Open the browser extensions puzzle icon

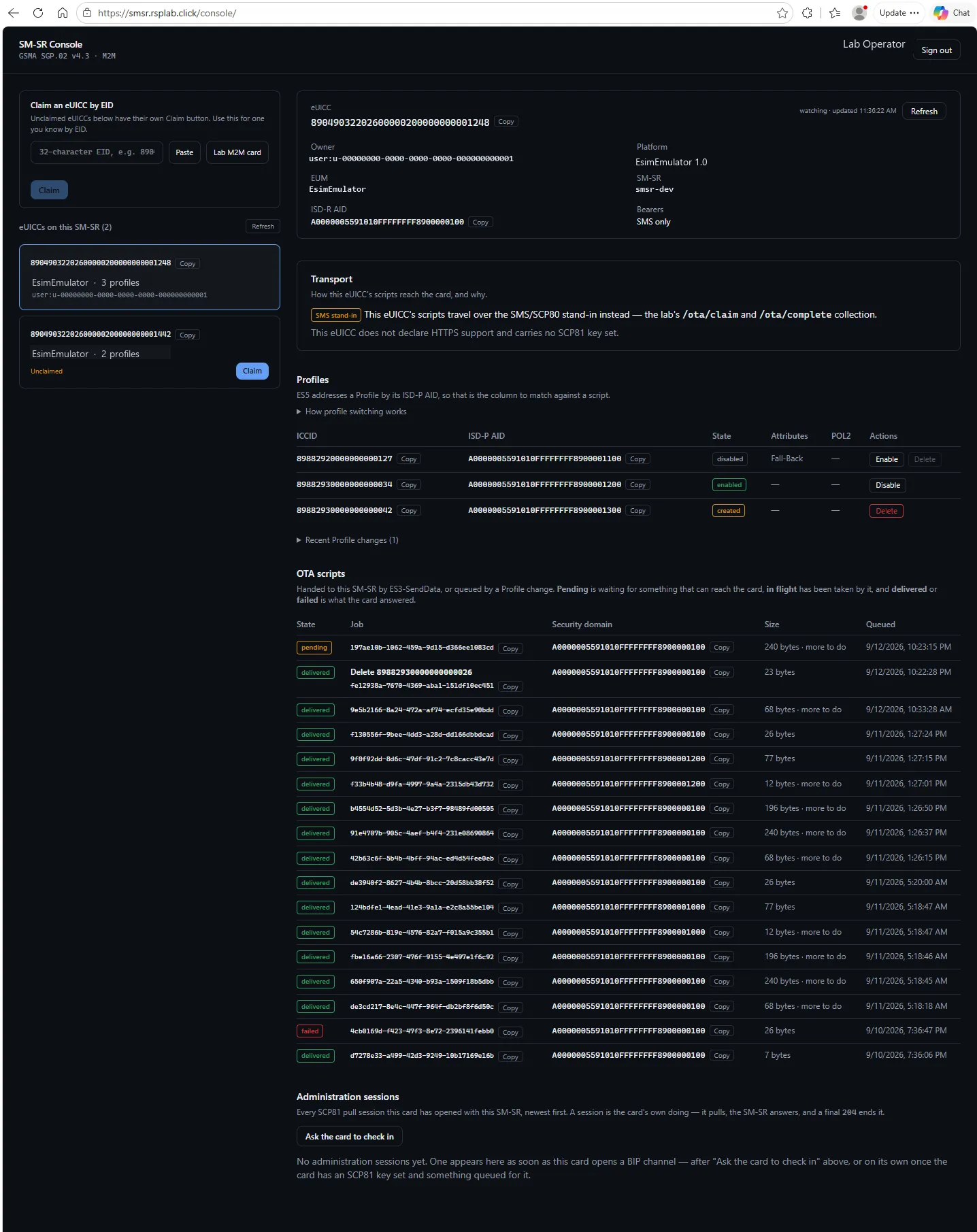[x=808, y=13]
